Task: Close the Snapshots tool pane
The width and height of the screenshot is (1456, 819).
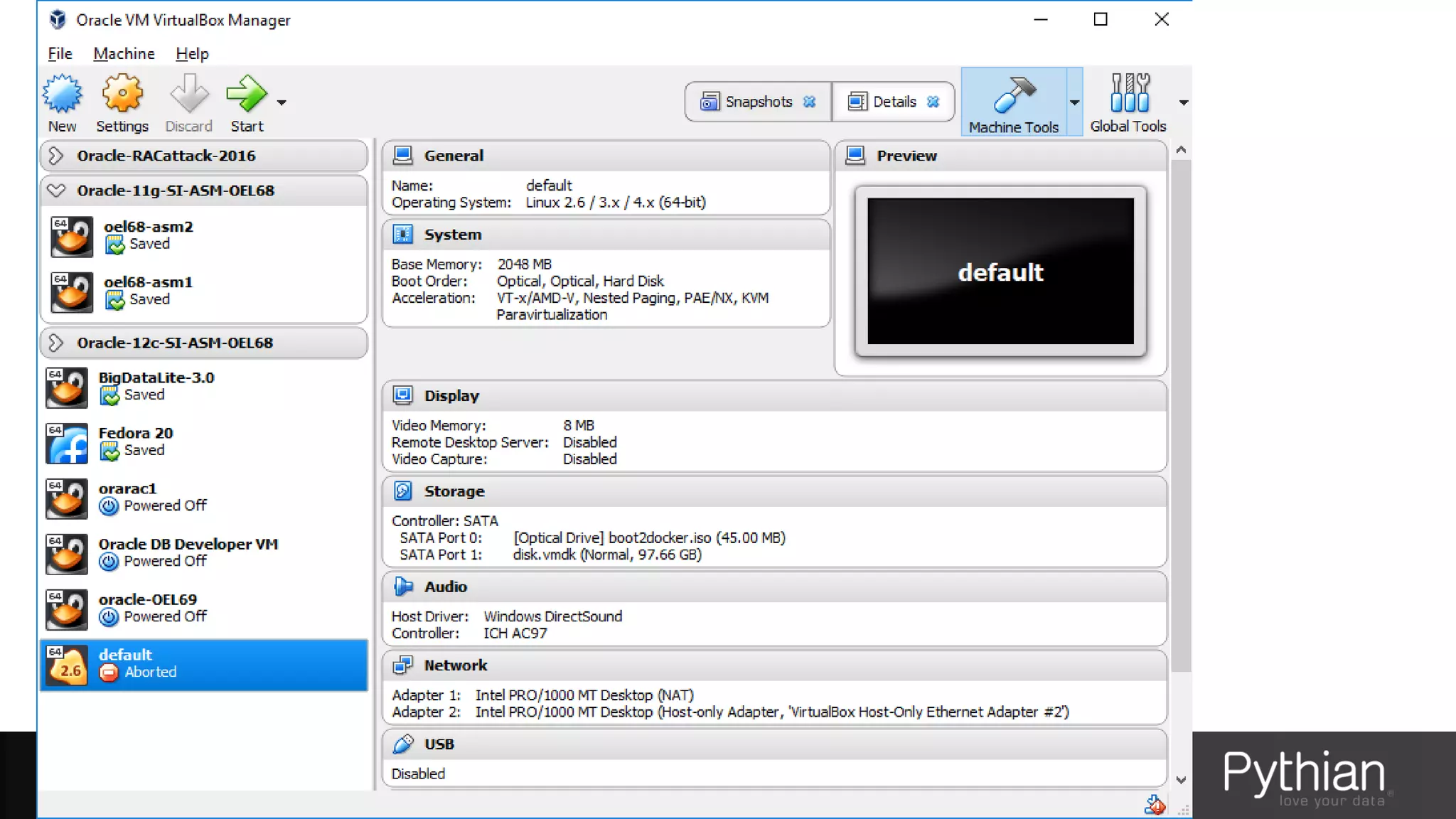Action: pos(810,102)
